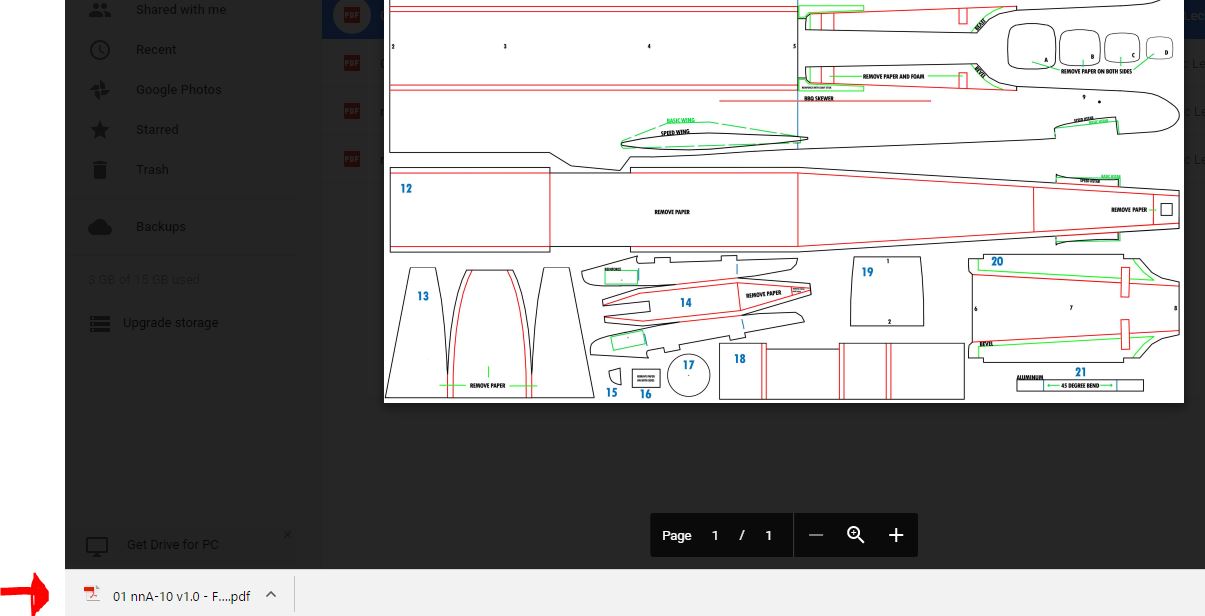The height and width of the screenshot is (616, 1205).
Task: Click the Get Drive for PC link
Action: pyautogui.click(x=172, y=545)
